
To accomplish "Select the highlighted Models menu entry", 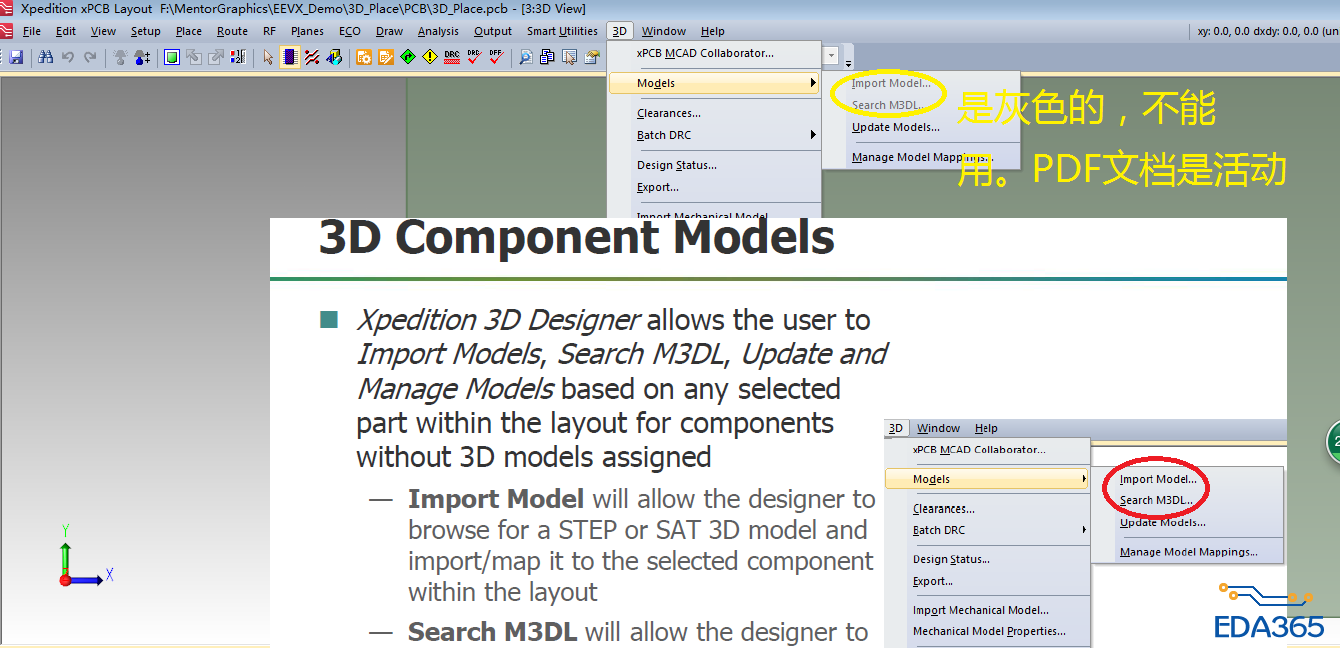I will coord(714,83).
